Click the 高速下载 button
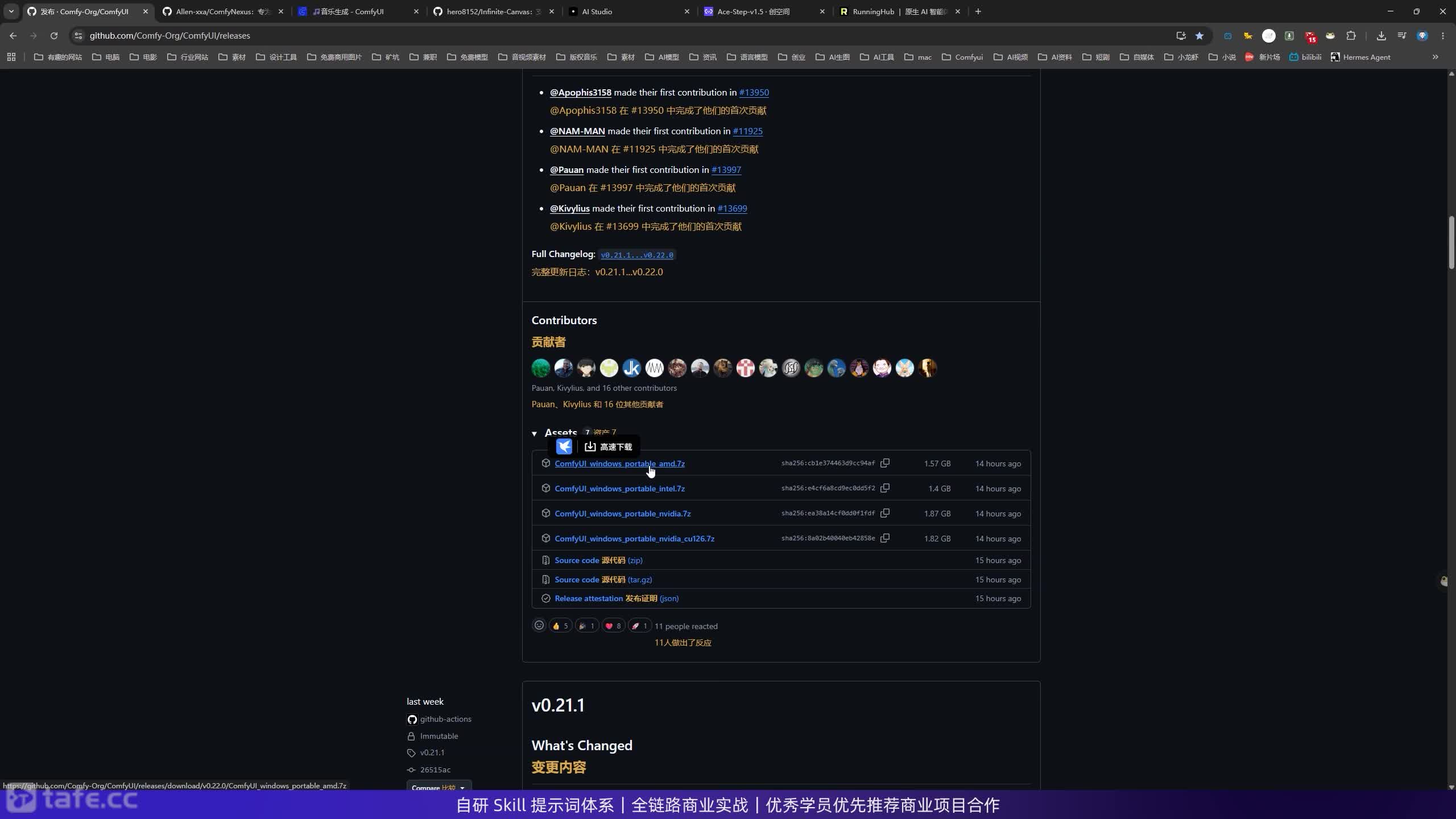1456x819 pixels. point(609,446)
